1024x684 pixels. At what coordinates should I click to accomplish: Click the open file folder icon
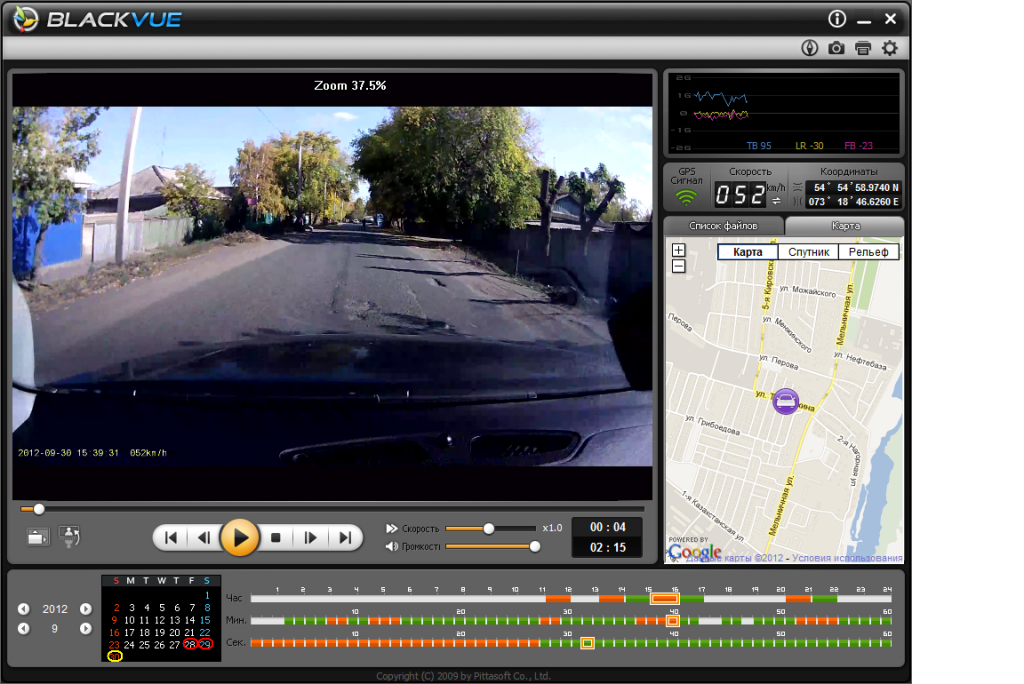(39, 537)
